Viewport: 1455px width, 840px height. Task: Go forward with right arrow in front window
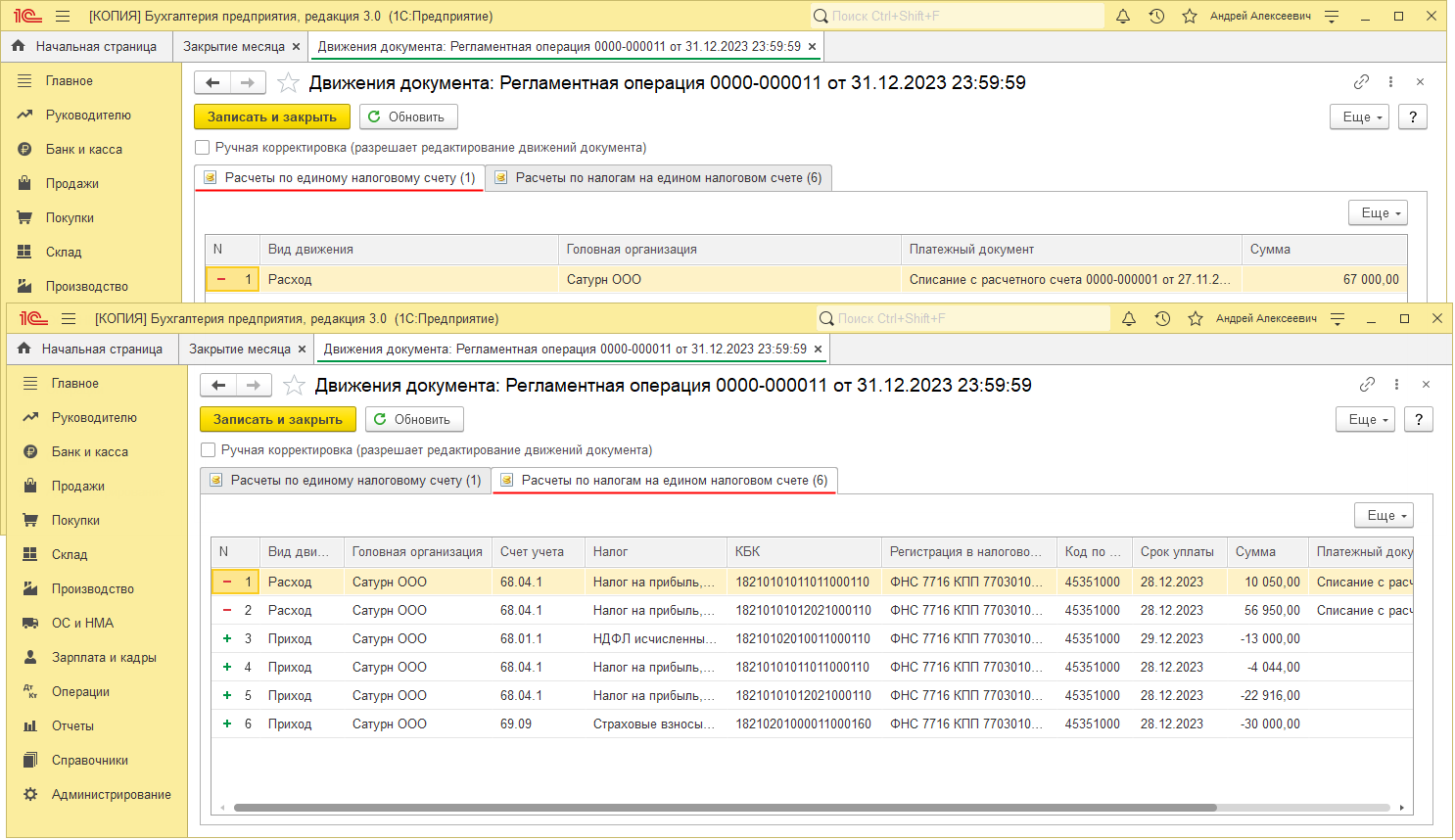click(253, 386)
